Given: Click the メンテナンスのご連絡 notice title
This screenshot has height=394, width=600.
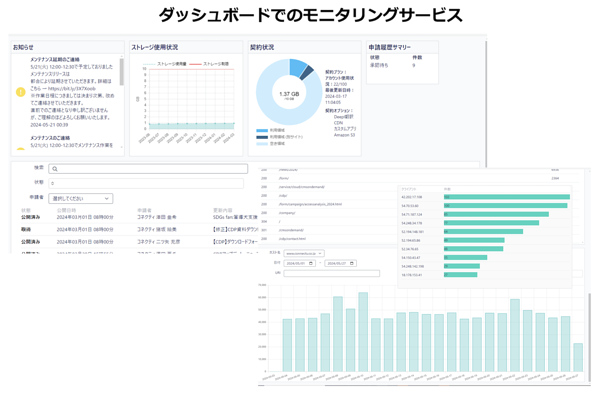Looking at the screenshot, I should pyautogui.click(x=50, y=138).
